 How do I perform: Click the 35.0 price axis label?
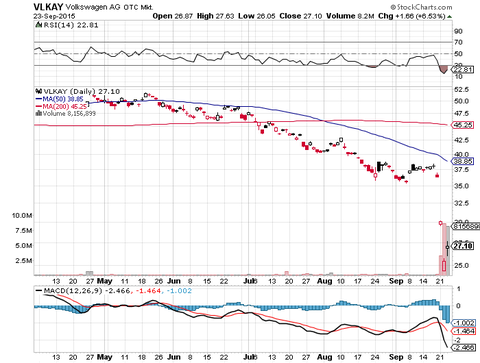pos(461,186)
